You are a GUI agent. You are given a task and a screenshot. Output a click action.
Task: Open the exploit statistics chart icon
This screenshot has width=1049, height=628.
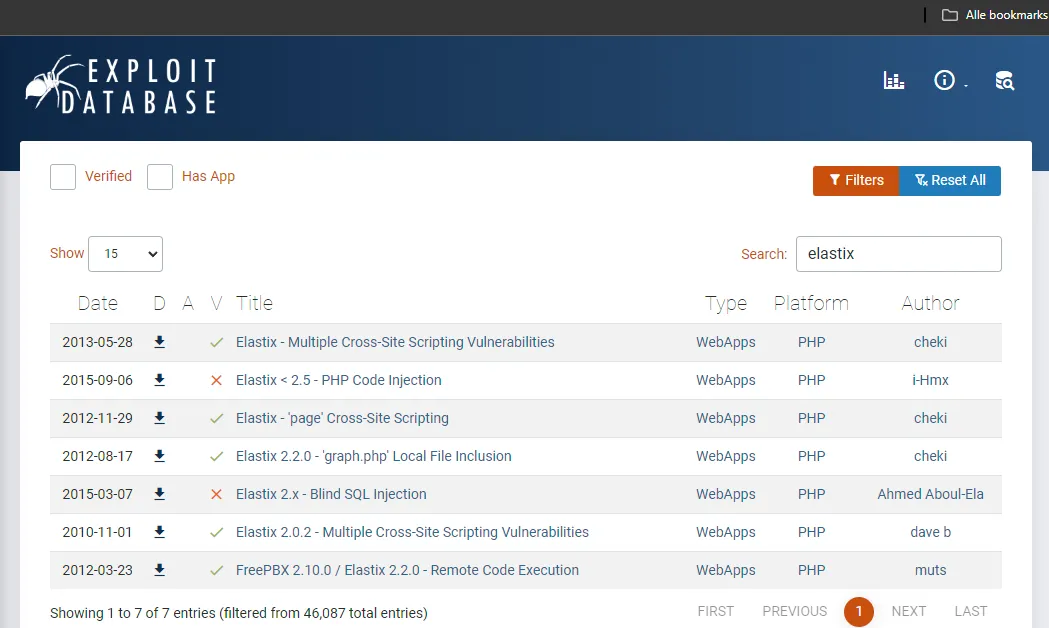pyautogui.click(x=894, y=80)
